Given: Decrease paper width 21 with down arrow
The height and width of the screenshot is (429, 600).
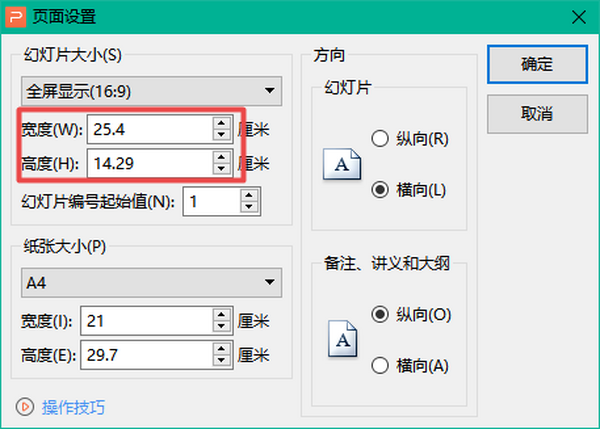Looking at the screenshot, I should point(222,326).
